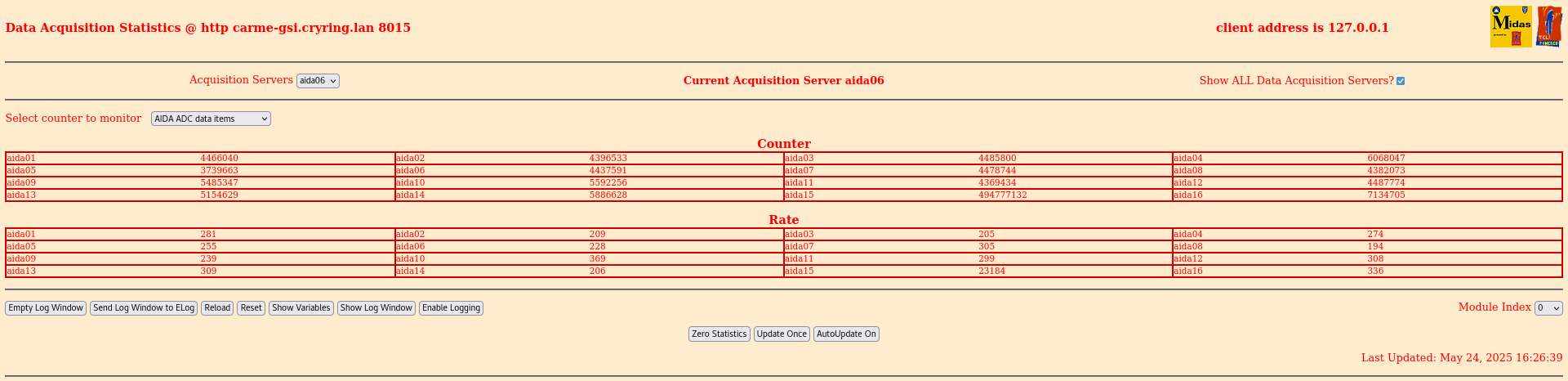
Task: Select Rate value 299 for aida11
Action: (987, 259)
